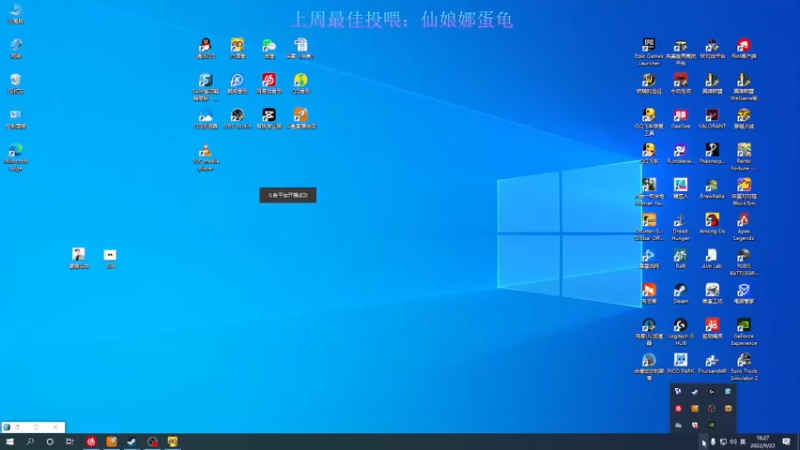Open the Action Center notifications icon

tap(786, 442)
